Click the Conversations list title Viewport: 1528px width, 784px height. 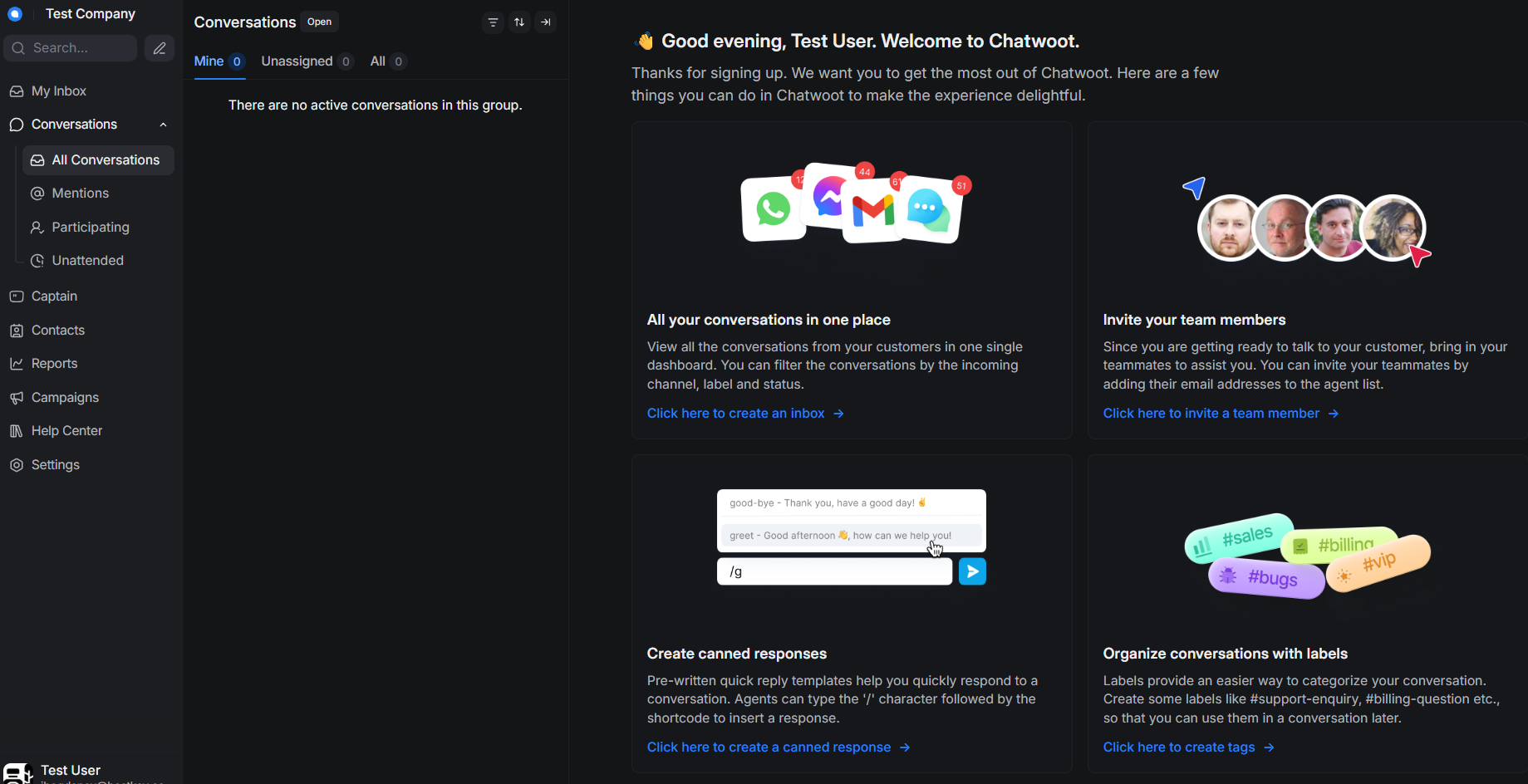(x=245, y=22)
